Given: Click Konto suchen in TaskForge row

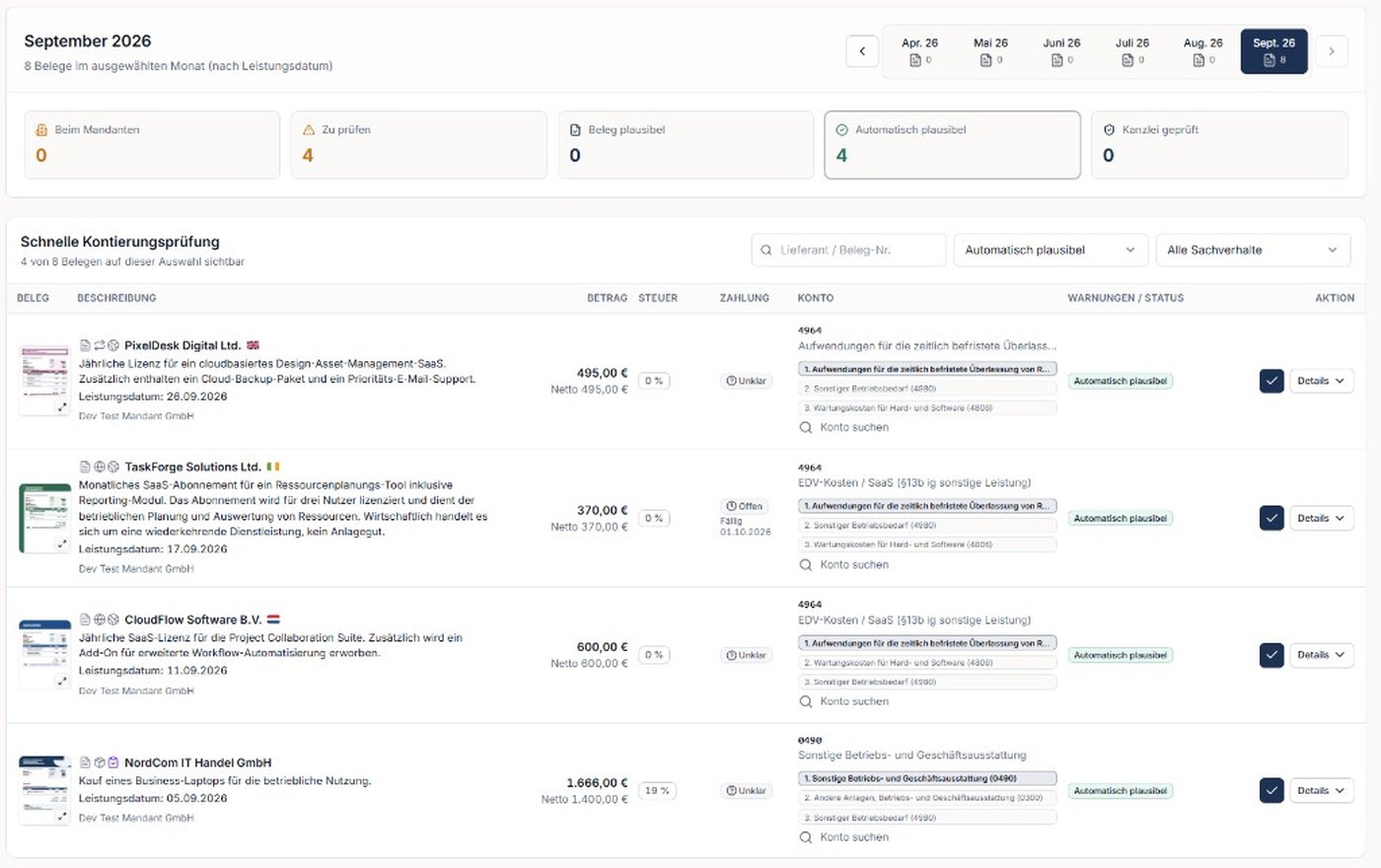Looking at the screenshot, I should 844,564.
